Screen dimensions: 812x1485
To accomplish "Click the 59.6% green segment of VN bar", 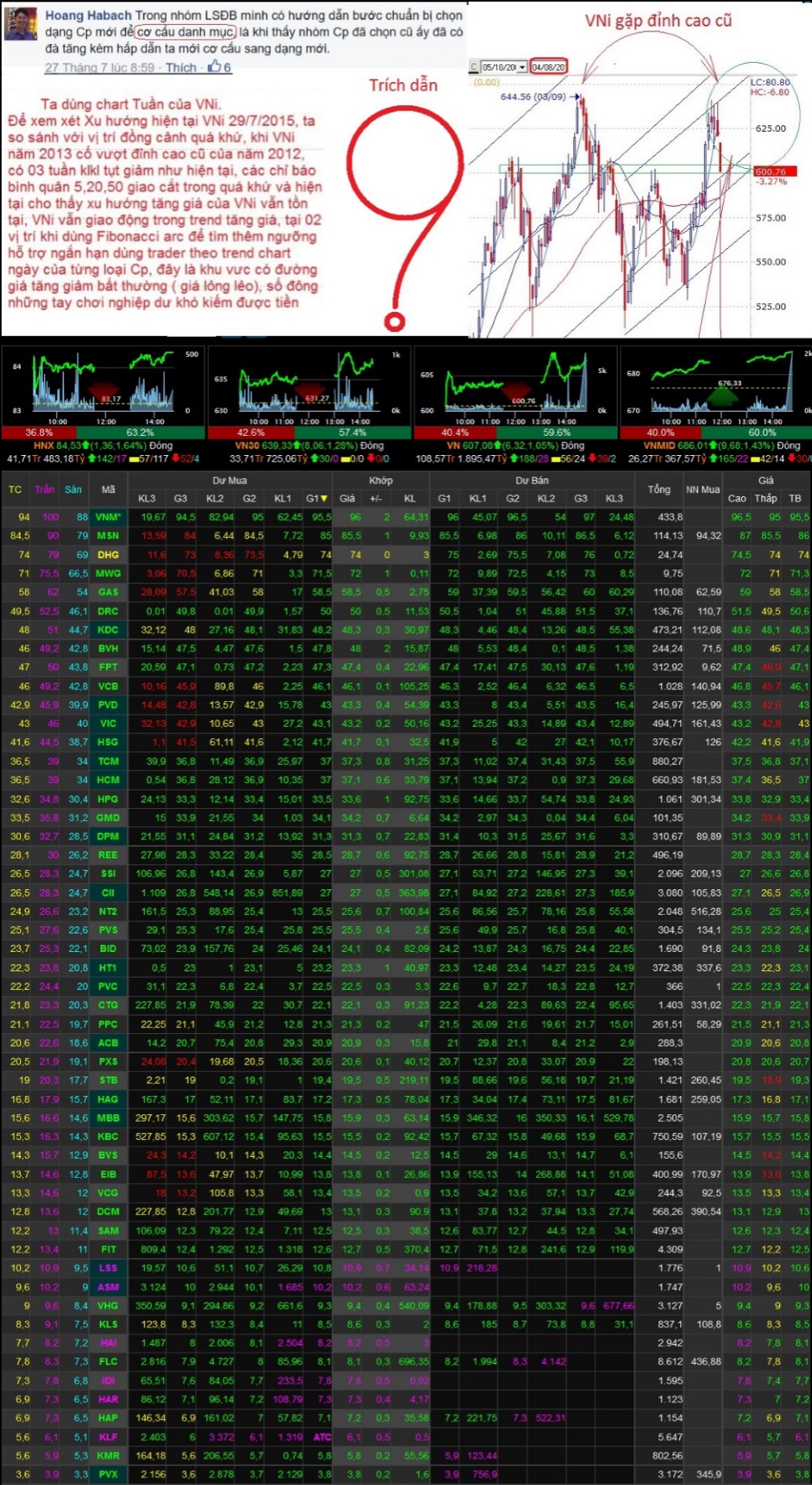I will coord(556,433).
